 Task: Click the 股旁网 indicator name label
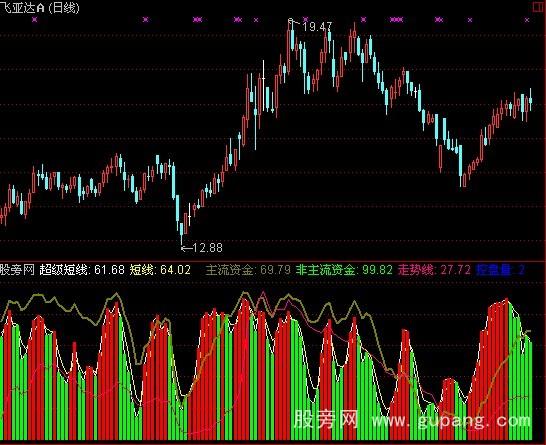point(17,270)
